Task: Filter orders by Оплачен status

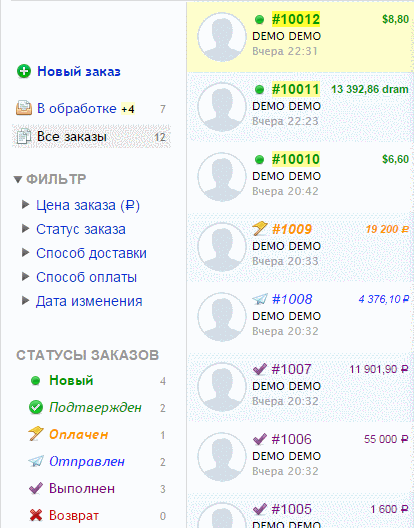Action: tap(78, 434)
